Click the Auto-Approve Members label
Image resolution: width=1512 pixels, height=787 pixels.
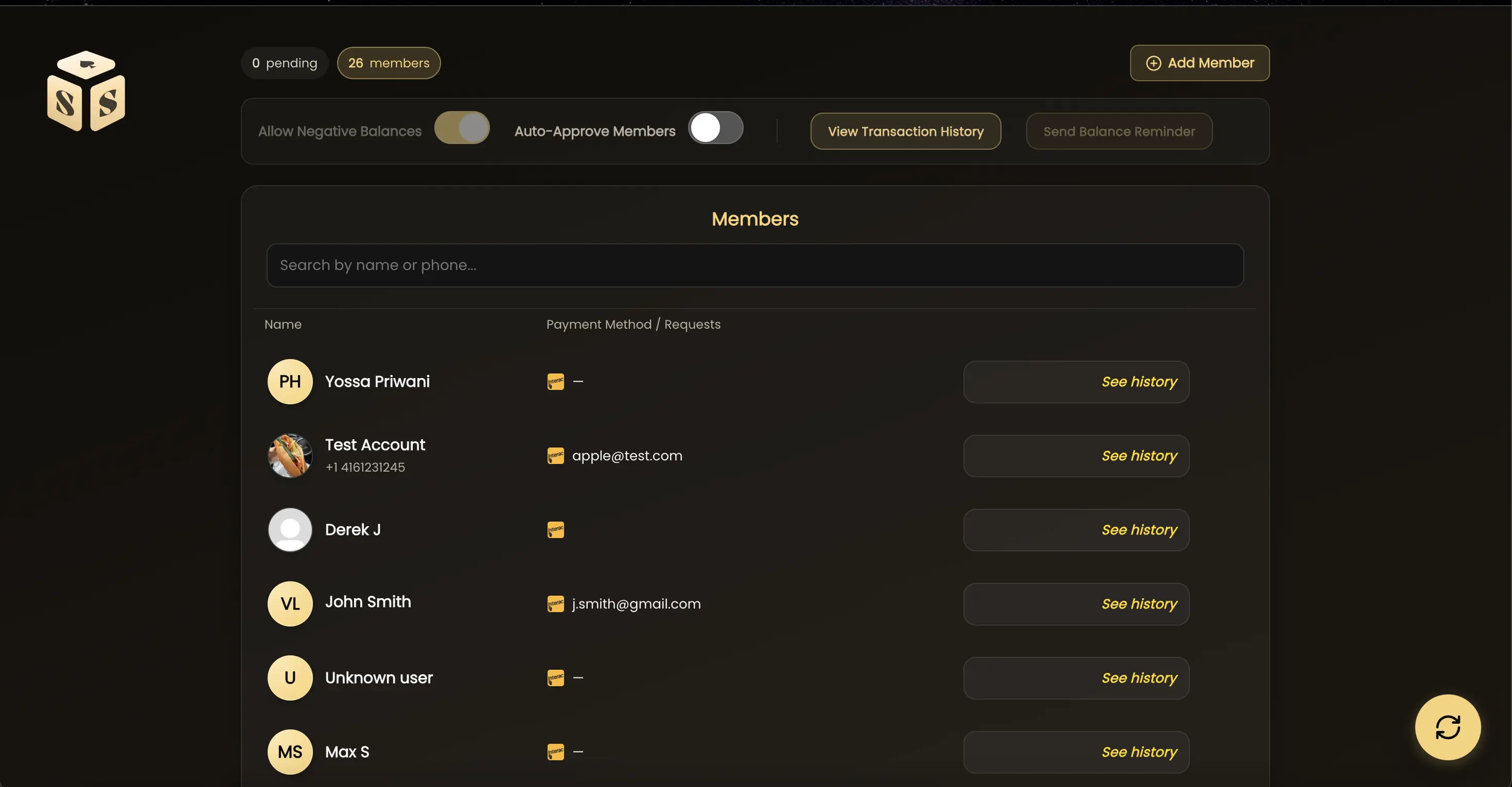click(594, 132)
